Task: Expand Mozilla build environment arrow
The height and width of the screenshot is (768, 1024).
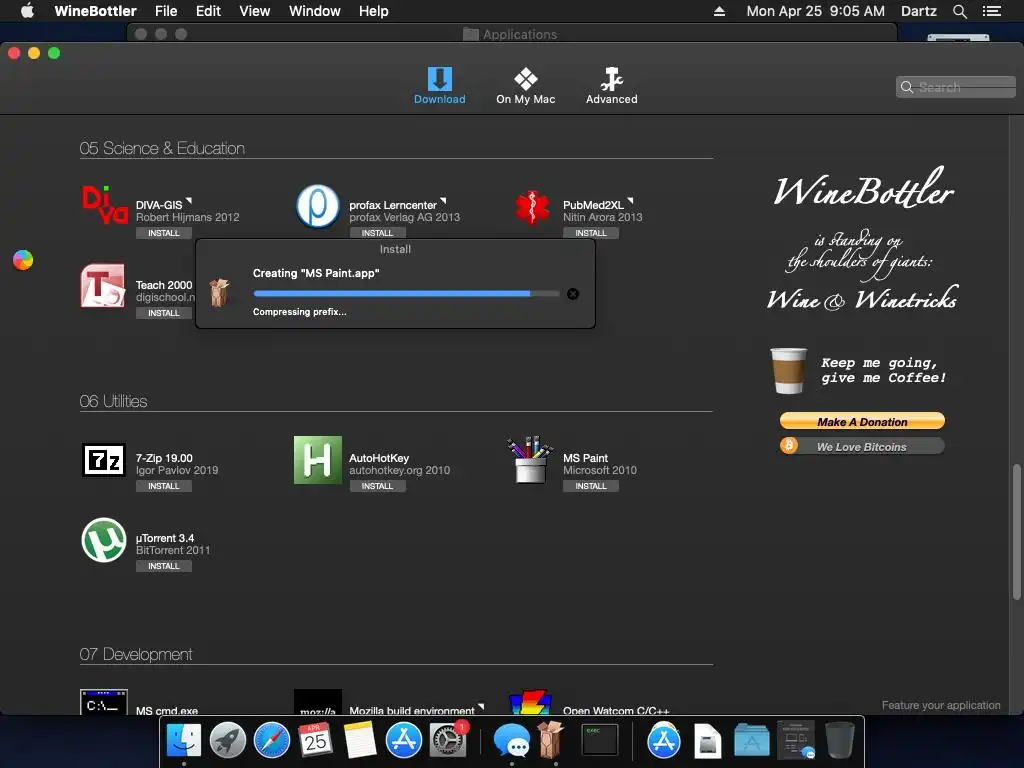Action: 481,707
